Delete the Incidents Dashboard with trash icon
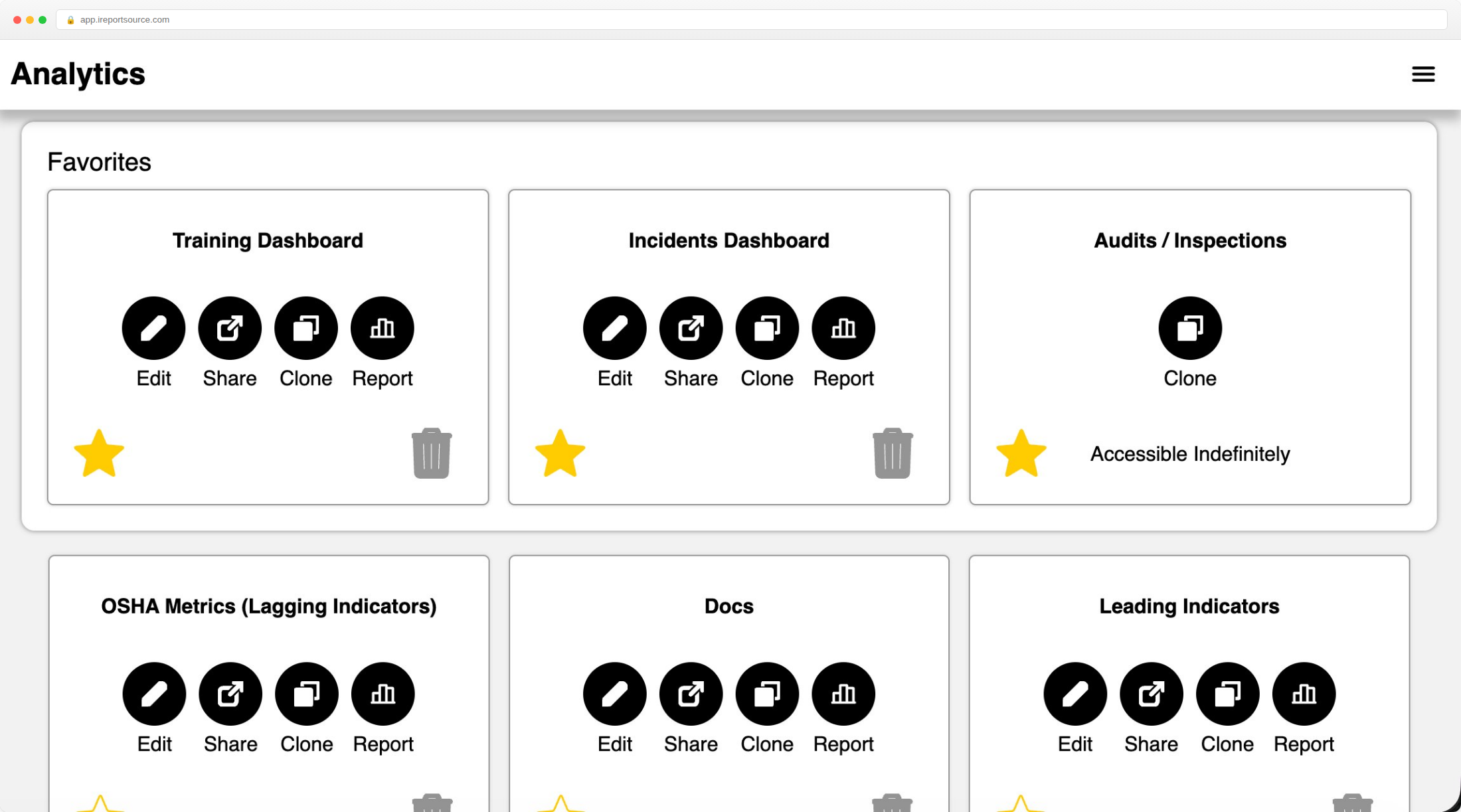Screen dimensions: 1461x812 click(893, 453)
